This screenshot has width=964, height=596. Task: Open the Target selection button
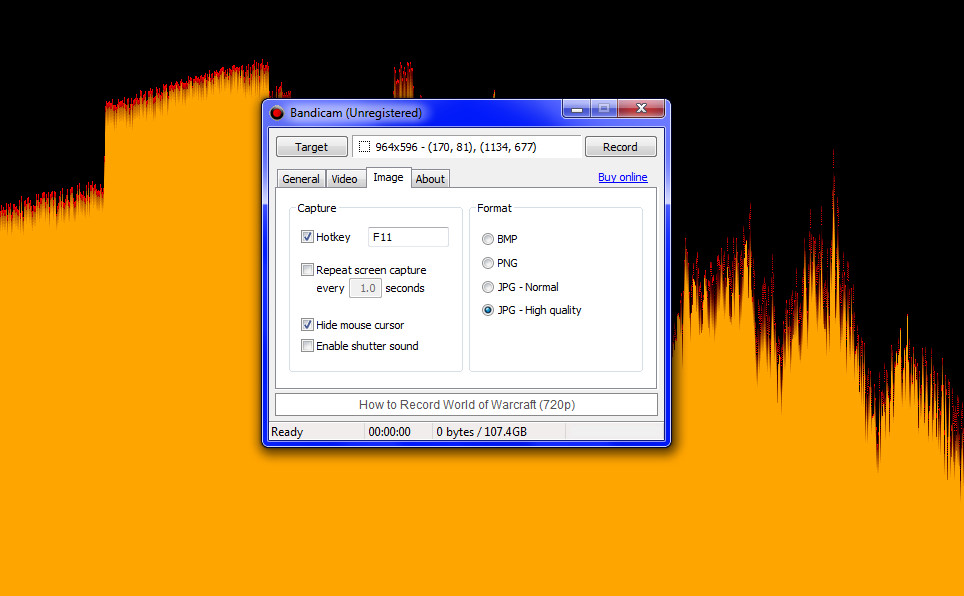312,147
